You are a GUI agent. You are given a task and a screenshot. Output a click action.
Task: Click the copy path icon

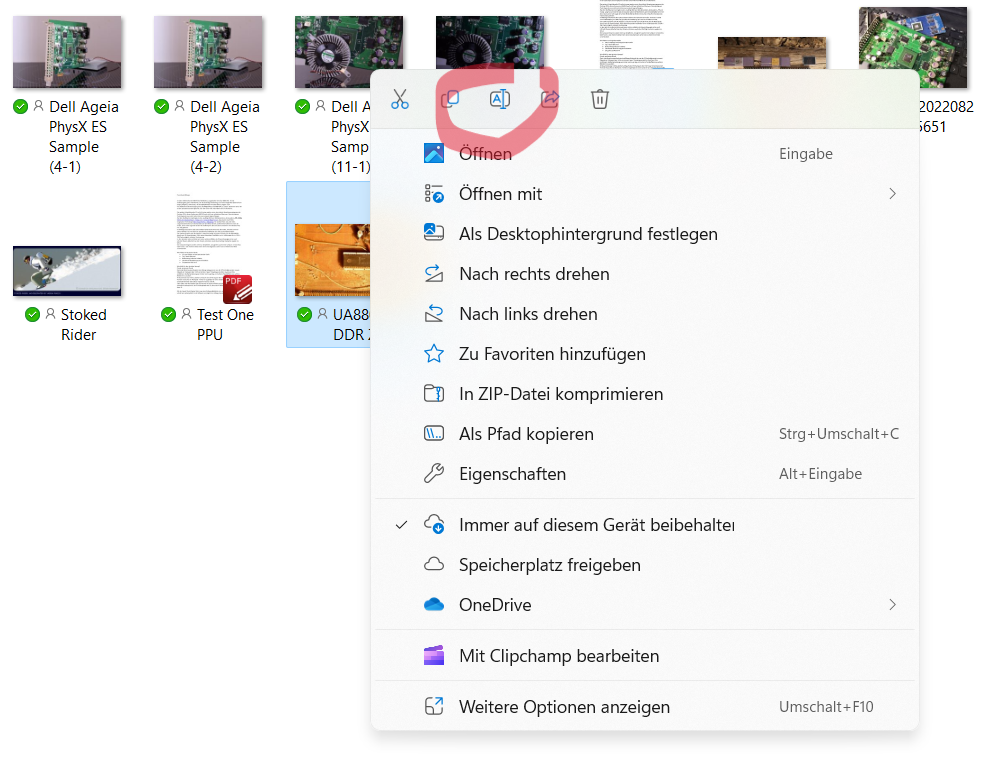pyautogui.click(x=434, y=434)
